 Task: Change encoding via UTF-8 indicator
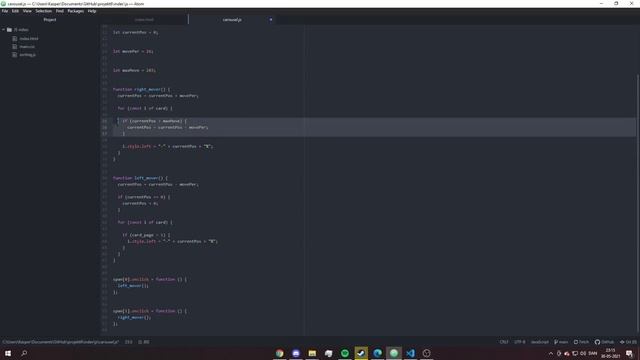pos(520,342)
